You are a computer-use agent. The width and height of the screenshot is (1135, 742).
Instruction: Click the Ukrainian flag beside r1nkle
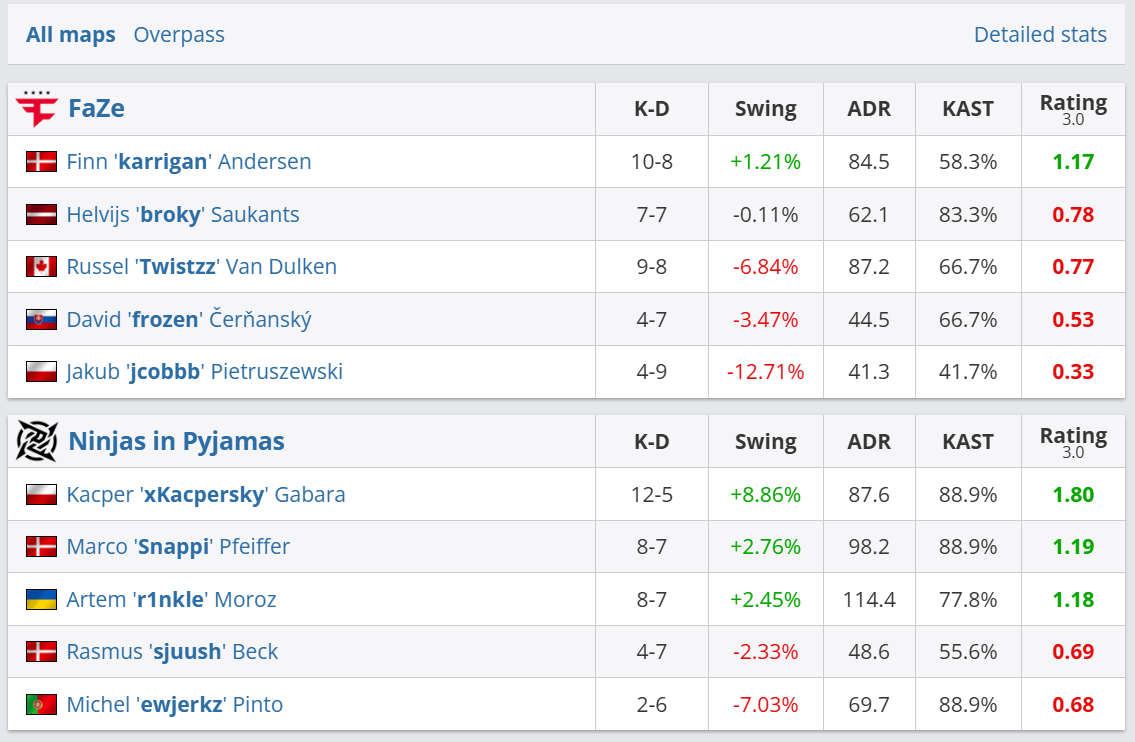(x=41, y=600)
